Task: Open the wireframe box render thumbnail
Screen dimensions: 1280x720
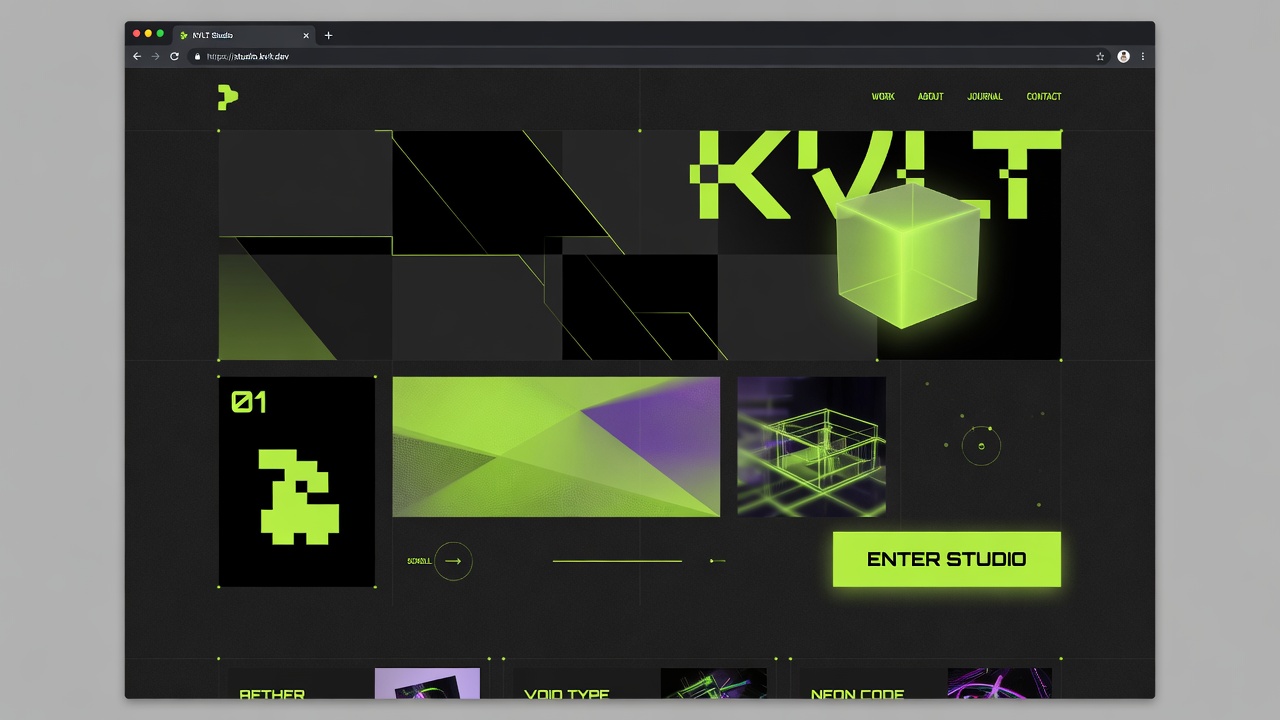Action: pos(811,447)
